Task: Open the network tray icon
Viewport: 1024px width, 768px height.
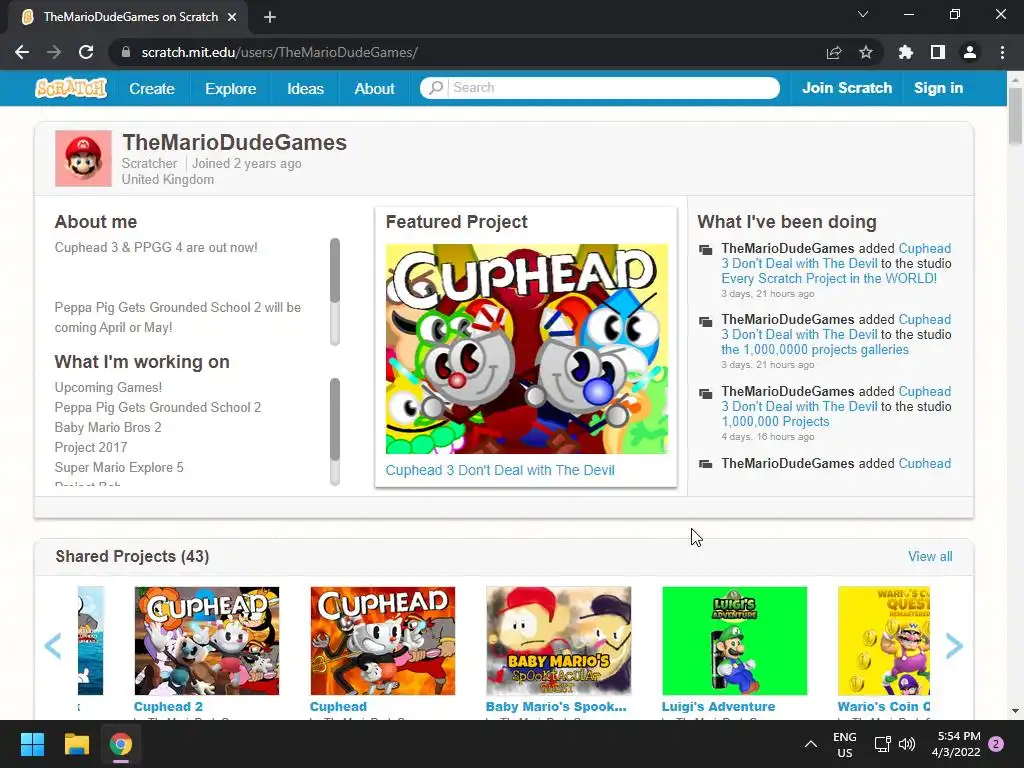Action: click(882, 744)
